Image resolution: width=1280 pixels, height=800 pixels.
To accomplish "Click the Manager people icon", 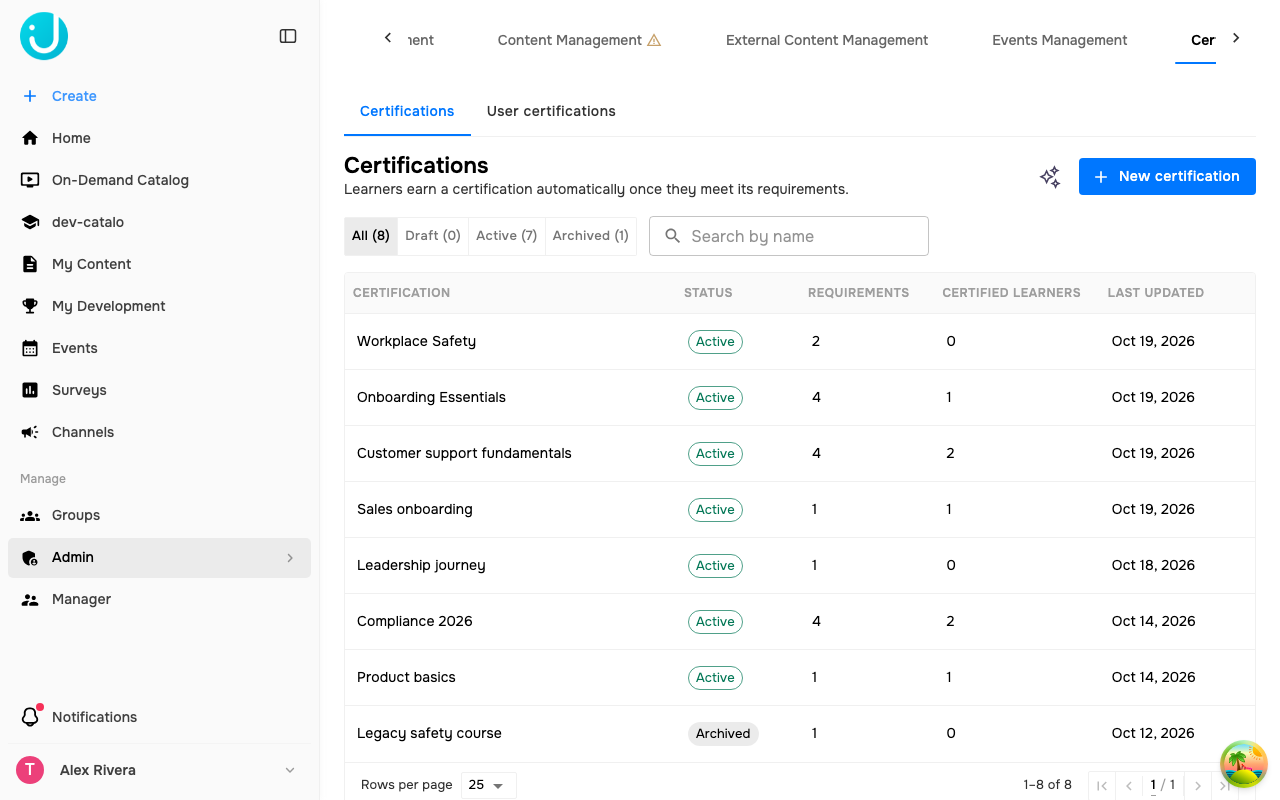I will pyautogui.click(x=30, y=599).
